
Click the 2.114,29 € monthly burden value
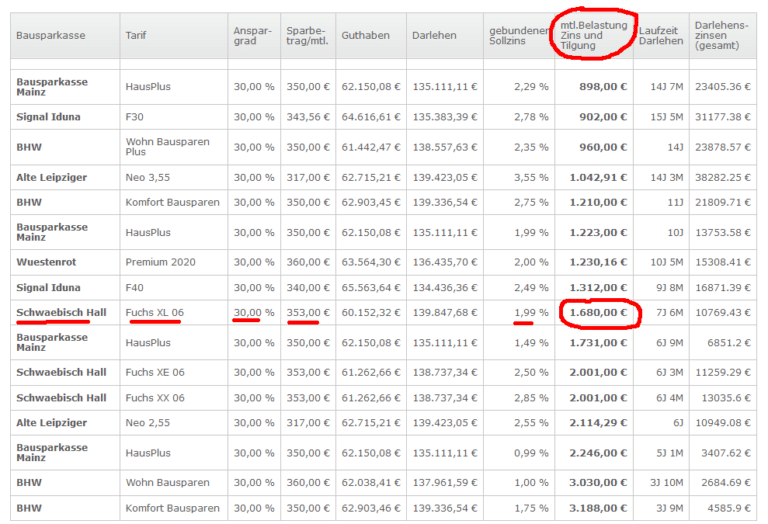[x=598, y=423]
